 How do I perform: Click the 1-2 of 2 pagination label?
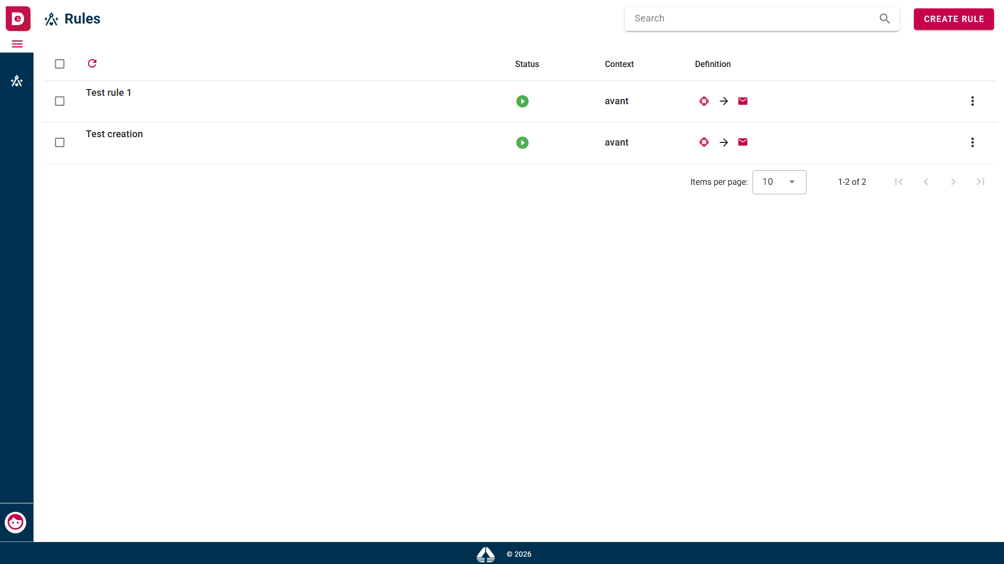852,182
